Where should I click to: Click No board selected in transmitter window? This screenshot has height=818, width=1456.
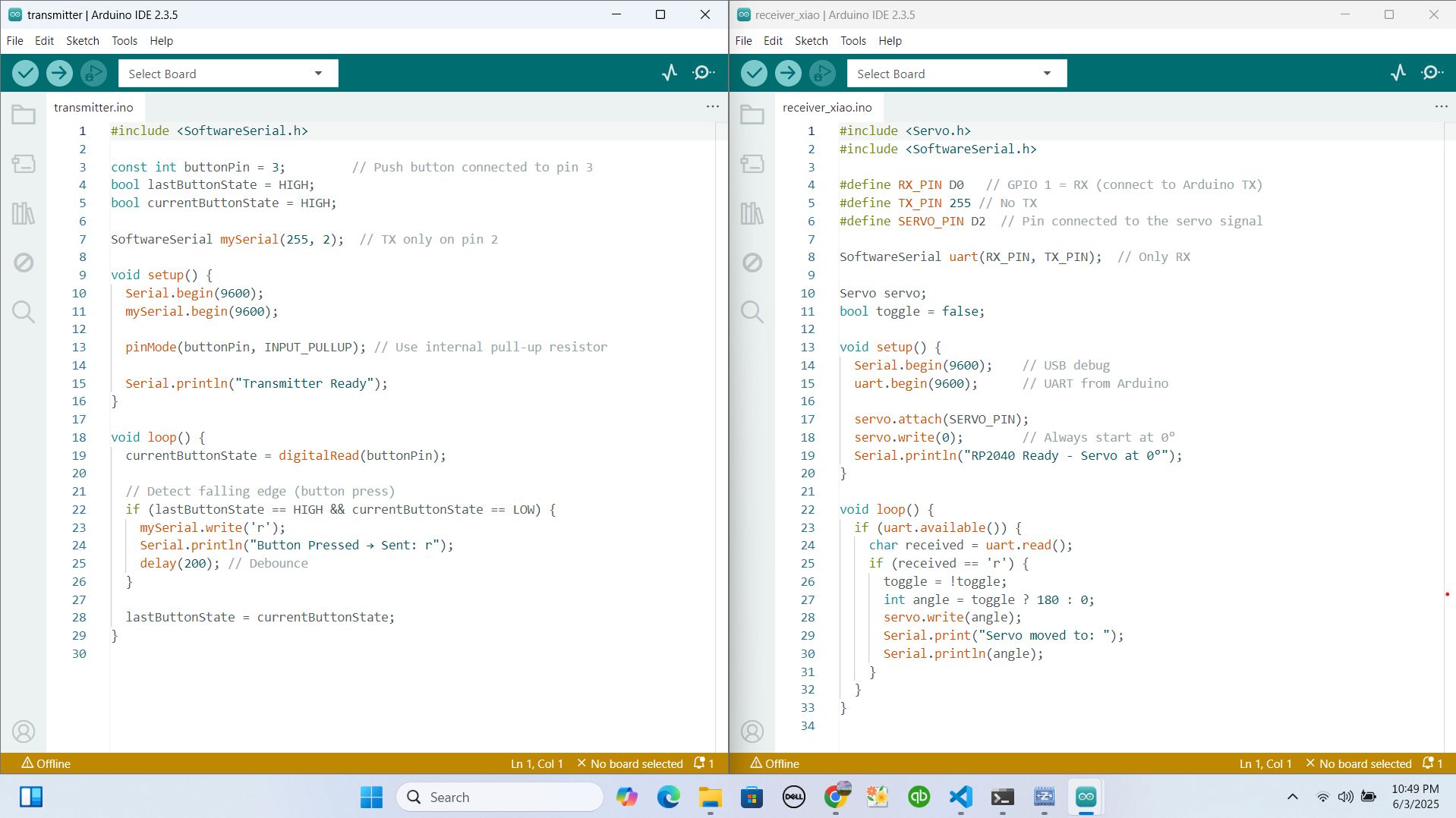630,763
